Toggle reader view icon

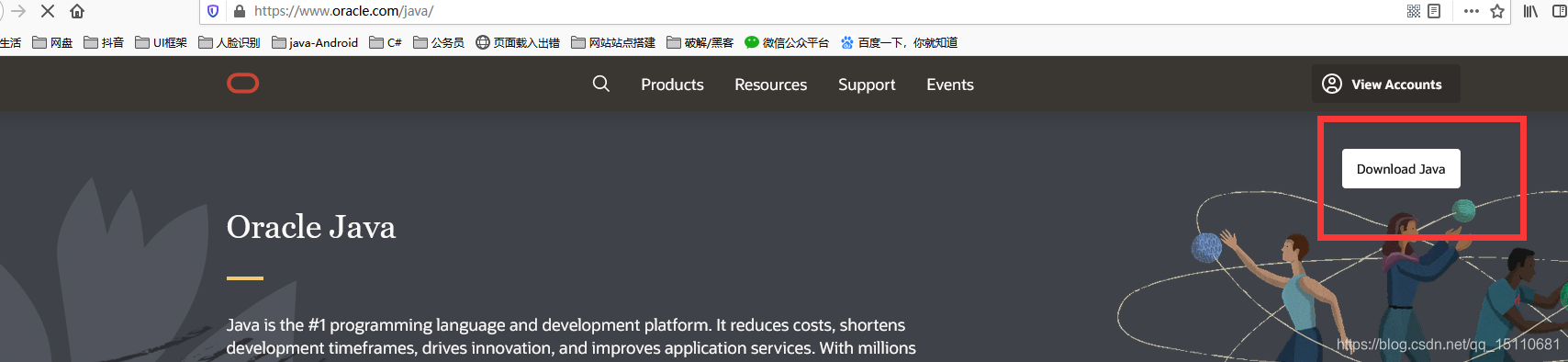[x=1434, y=11]
